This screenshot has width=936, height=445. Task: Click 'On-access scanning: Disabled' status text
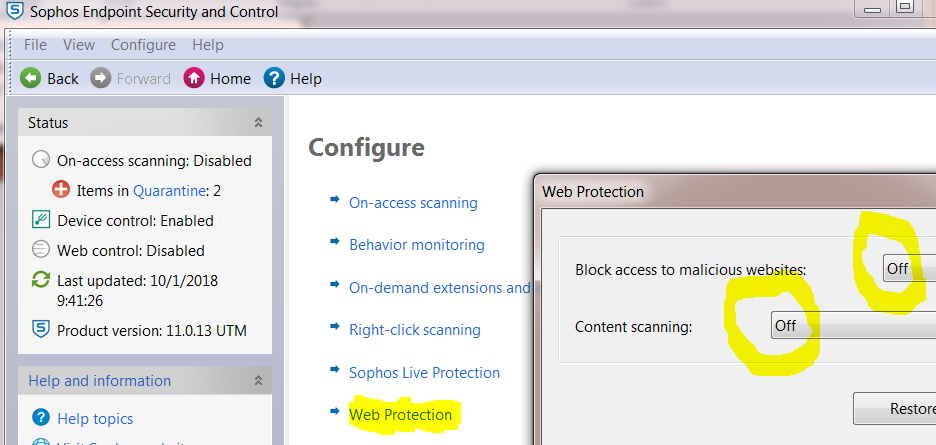154,161
